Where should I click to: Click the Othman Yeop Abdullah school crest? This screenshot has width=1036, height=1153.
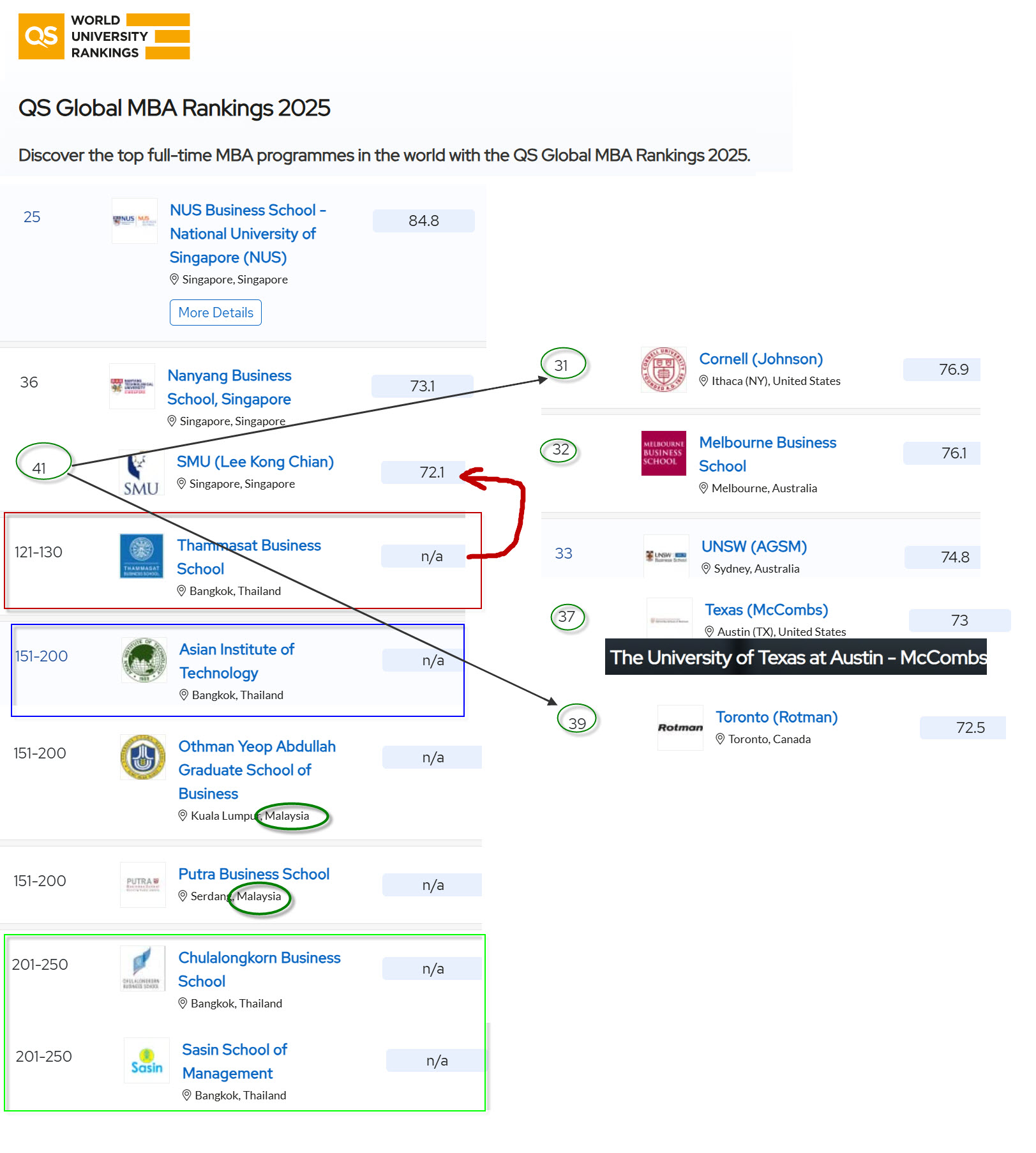point(143,757)
